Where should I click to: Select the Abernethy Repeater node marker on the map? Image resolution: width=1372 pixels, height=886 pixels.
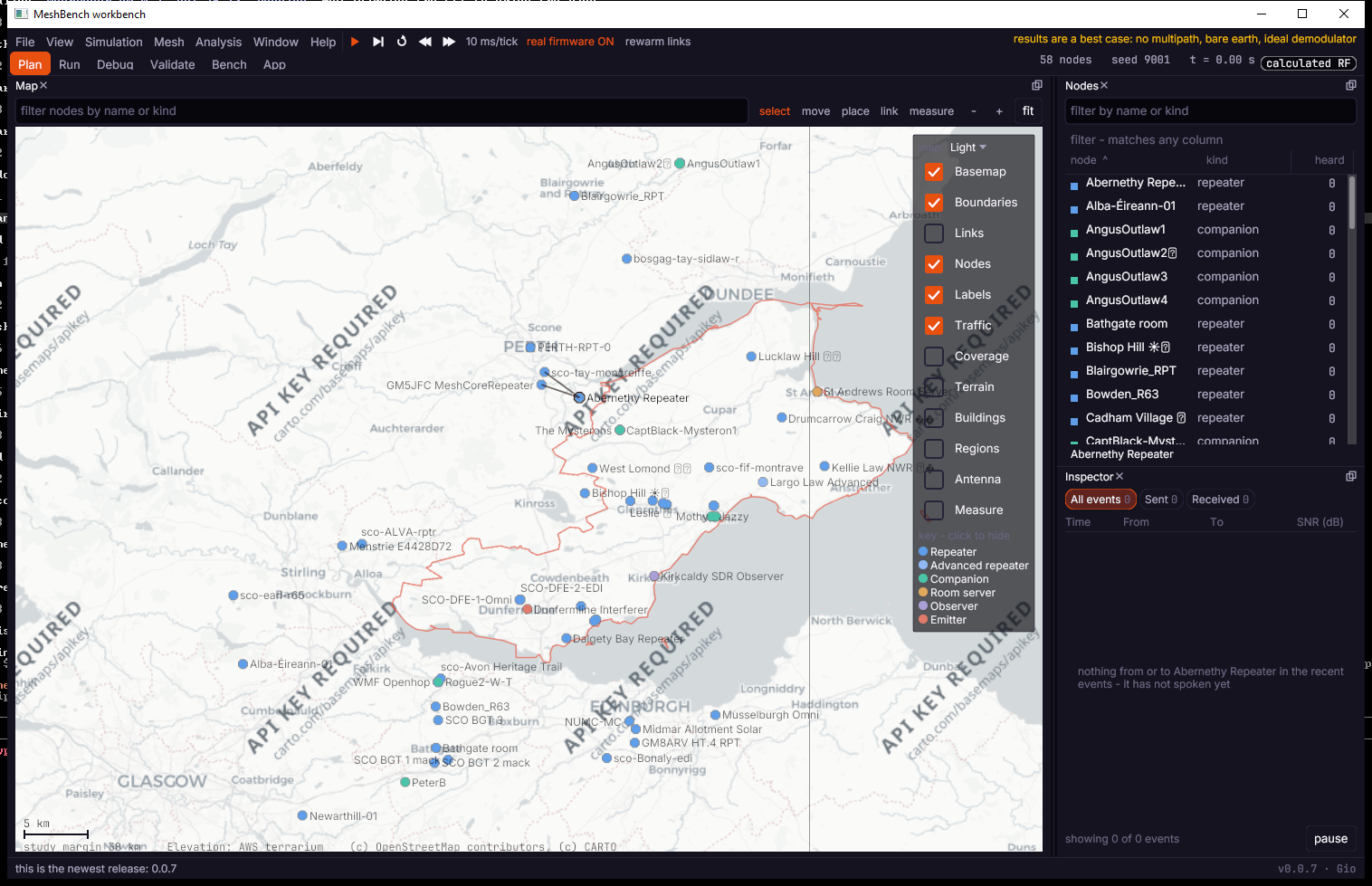(579, 397)
